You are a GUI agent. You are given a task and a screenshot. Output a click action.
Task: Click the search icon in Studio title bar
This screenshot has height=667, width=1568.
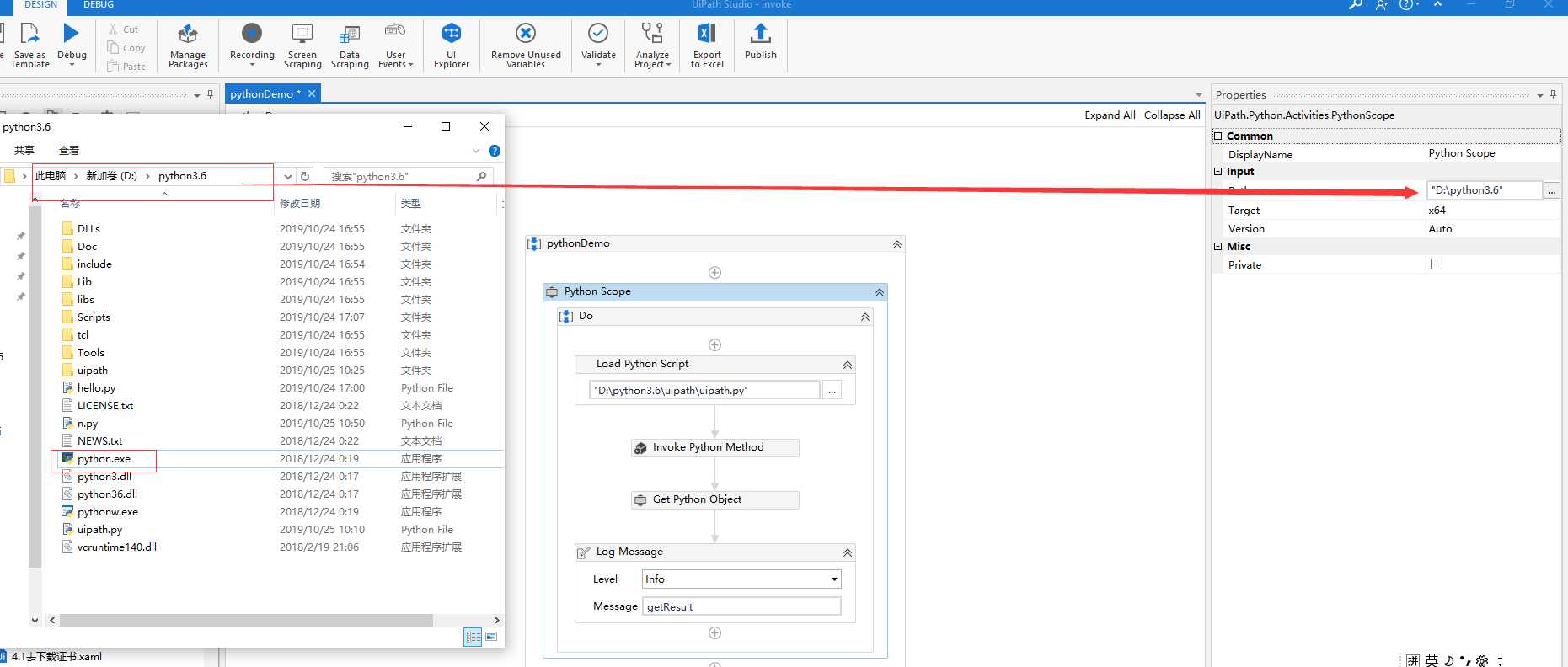point(1356,5)
